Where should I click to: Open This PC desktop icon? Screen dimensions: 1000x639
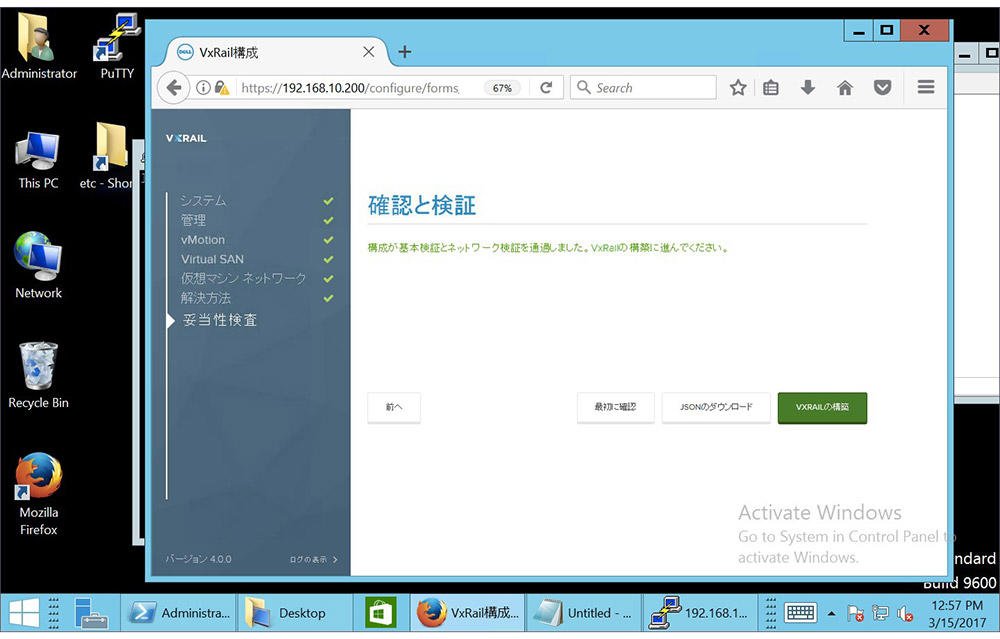(38, 161)
